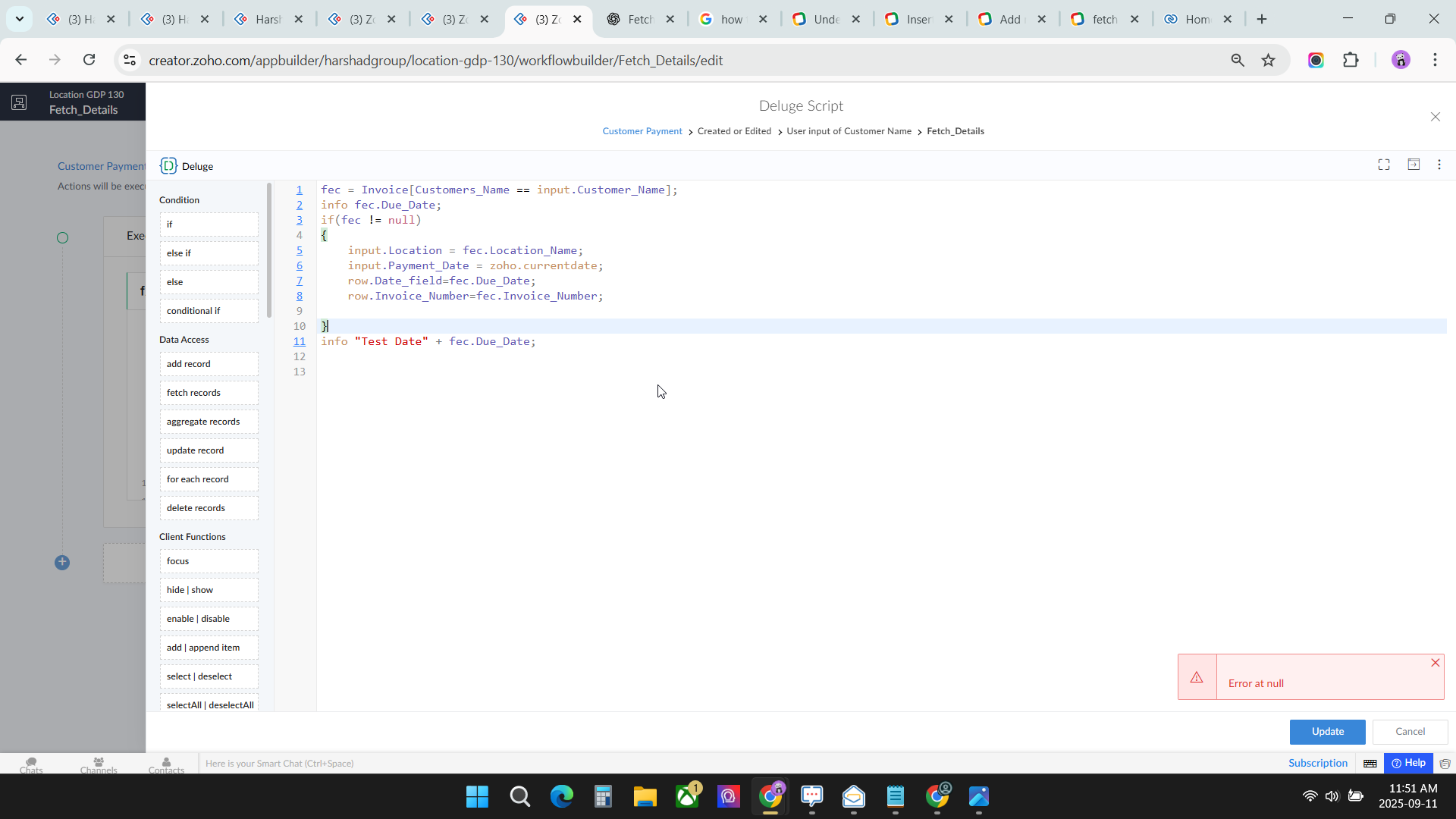
Task: Click the dock panel icon in editor header
Action: (x=1414, y=165)
